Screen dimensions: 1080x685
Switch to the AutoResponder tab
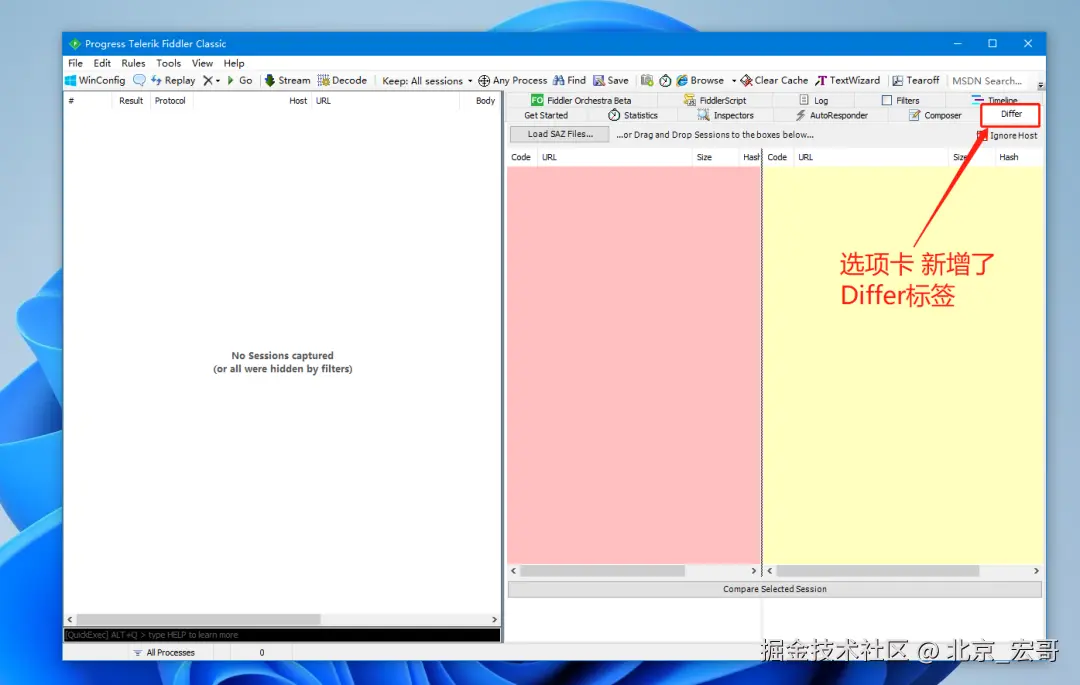point(831,116)
